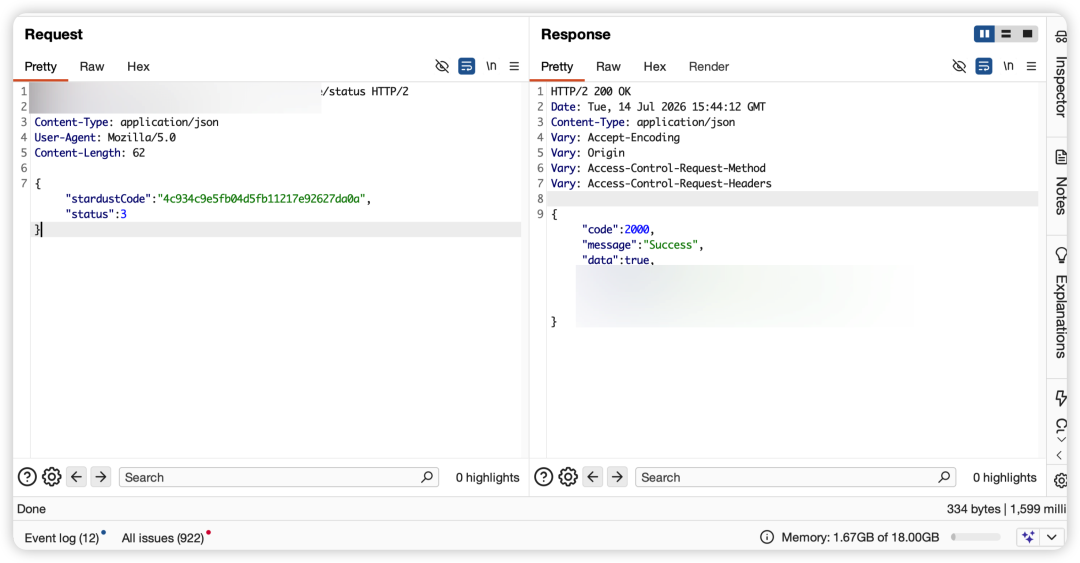1080x563 pixels.
Task: Select side-by-side layout icon in Response header
Action: point(984,34)
